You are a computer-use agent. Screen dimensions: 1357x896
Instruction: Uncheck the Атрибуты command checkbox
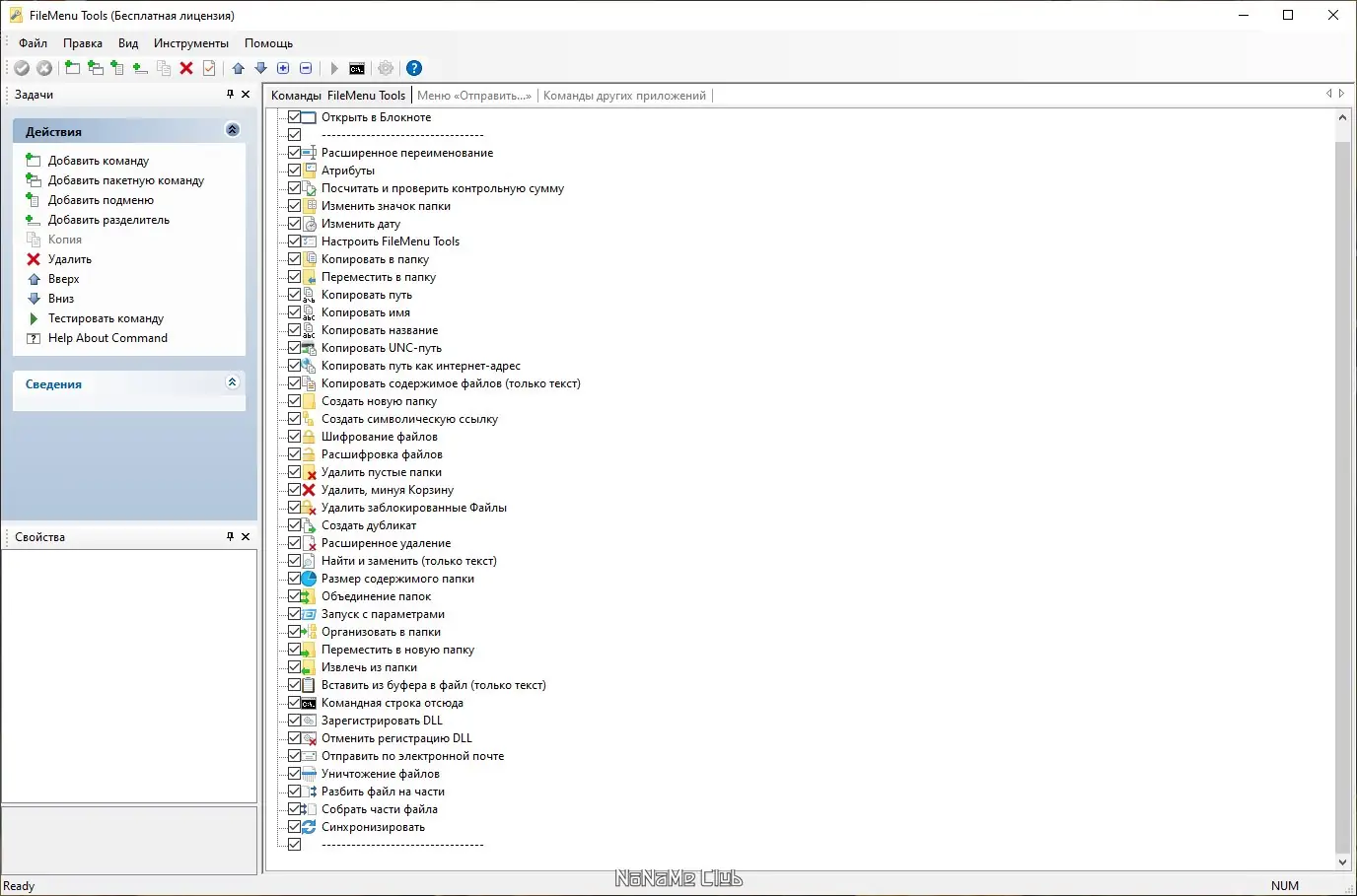click(294, 171)
